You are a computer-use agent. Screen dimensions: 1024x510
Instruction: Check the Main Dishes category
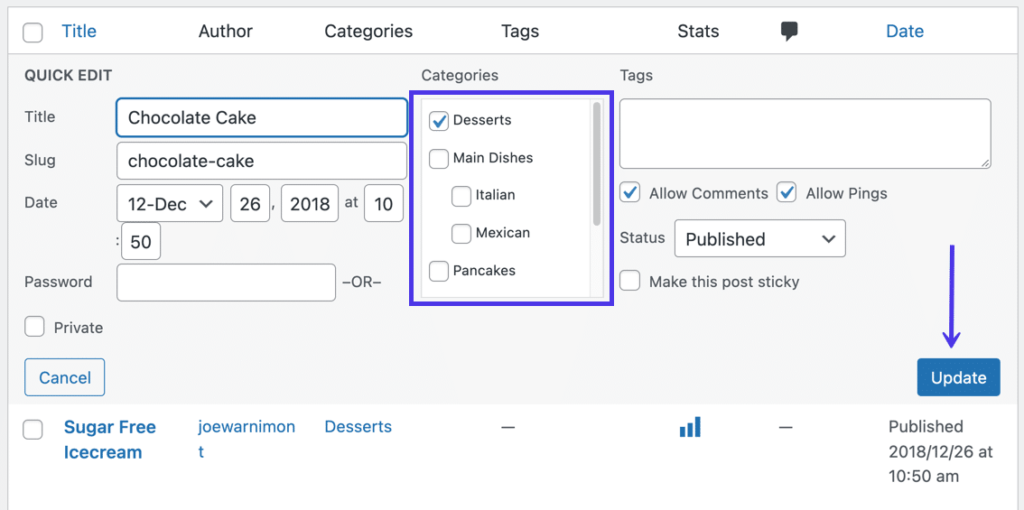[x=439, y=158]
